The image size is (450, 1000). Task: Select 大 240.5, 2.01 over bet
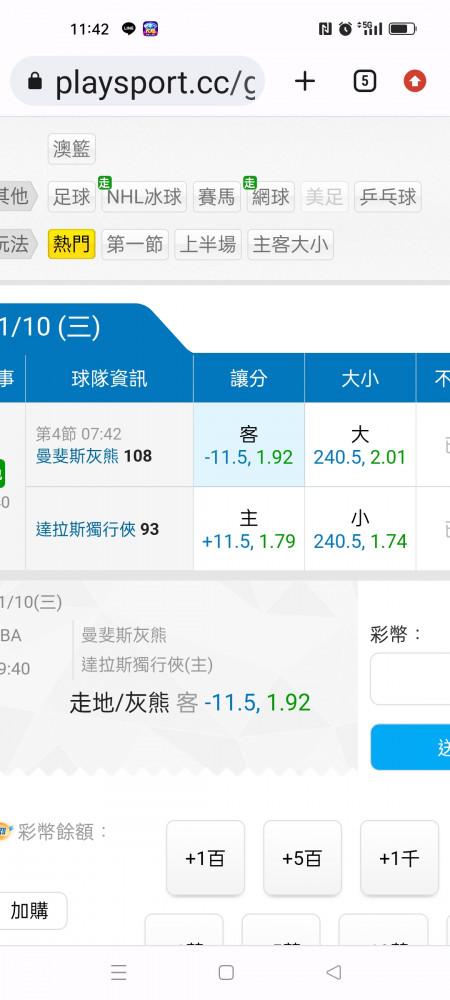click(360, 445)
